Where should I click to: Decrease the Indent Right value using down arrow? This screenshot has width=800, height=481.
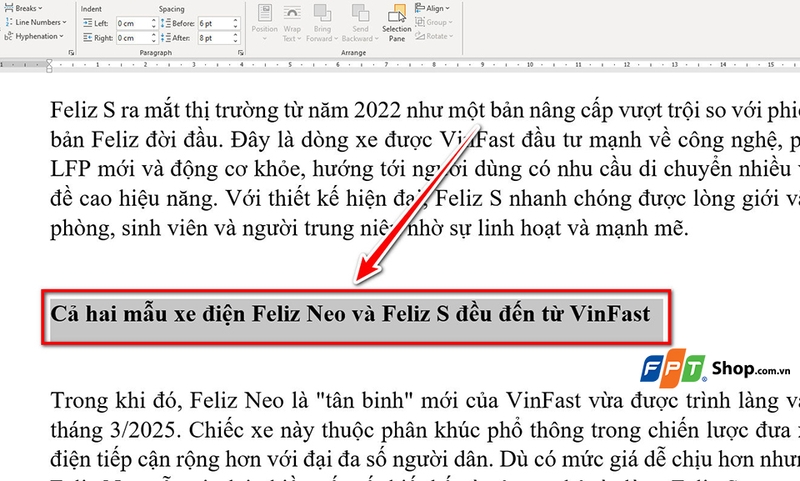point(154,41)
